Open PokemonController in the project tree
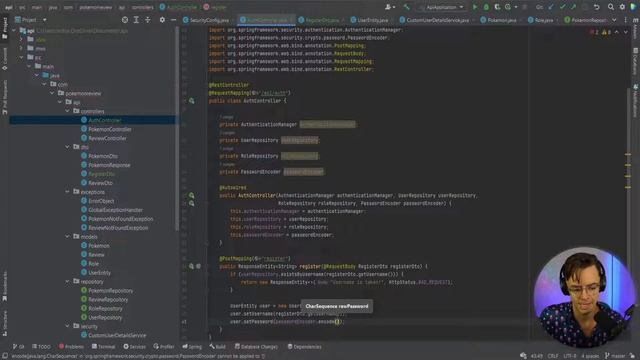 point(110,129)
